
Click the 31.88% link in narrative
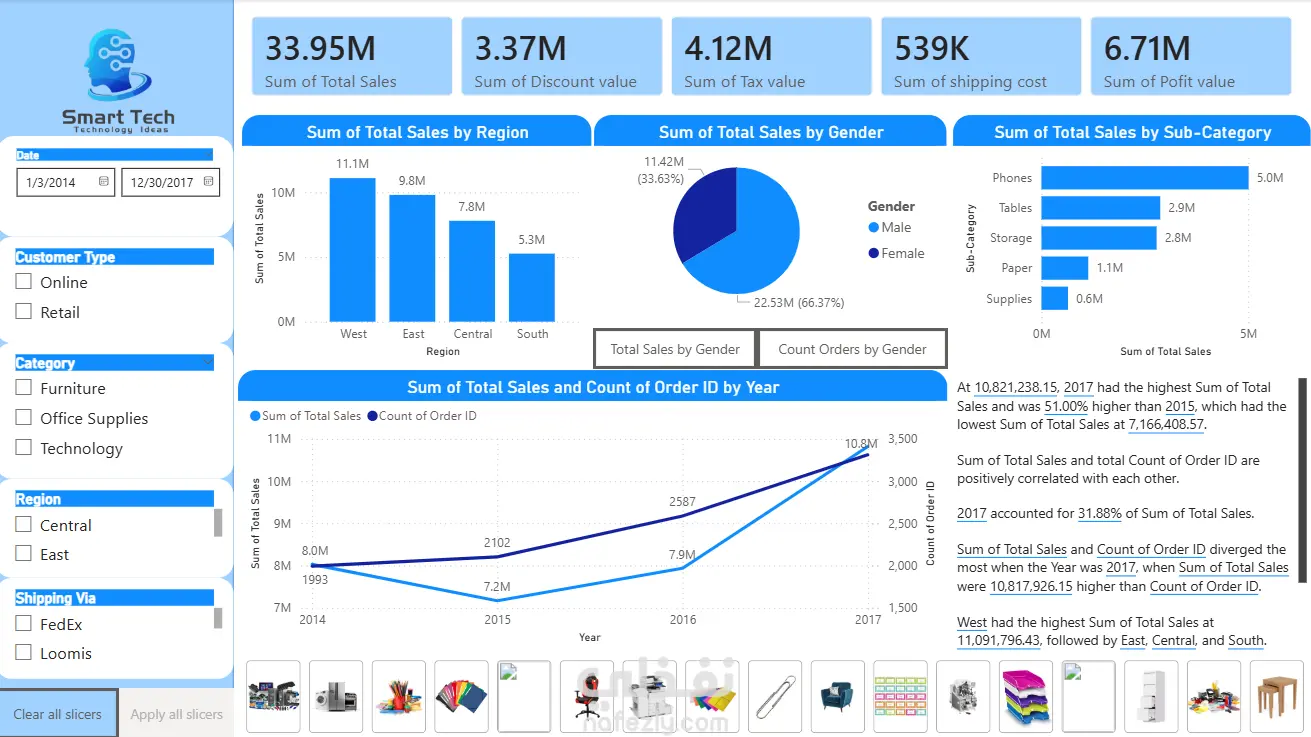(1099, 513)
